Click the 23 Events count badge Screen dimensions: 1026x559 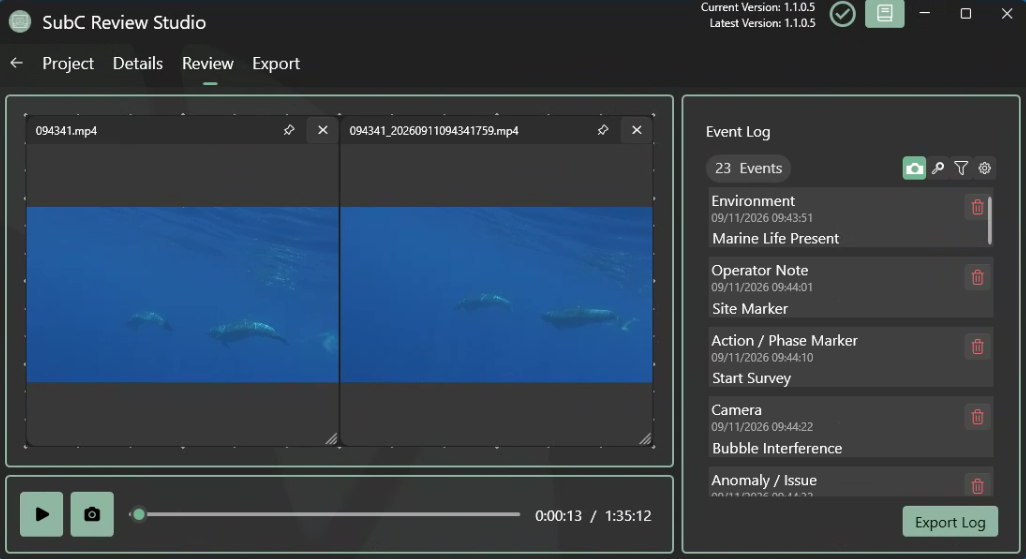[748, 168]
